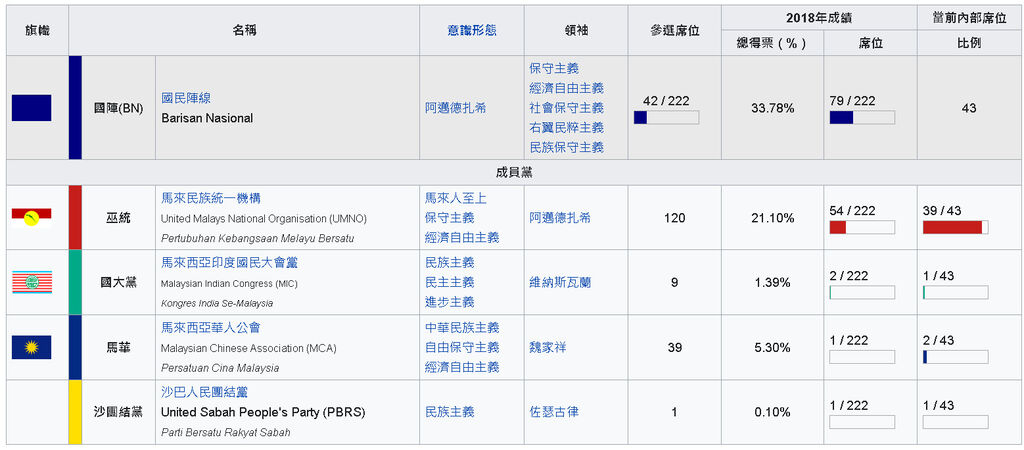Click the 沙團結黨 abbreviation cell
The image size is (1024, 450).
[x=118, y=412]
